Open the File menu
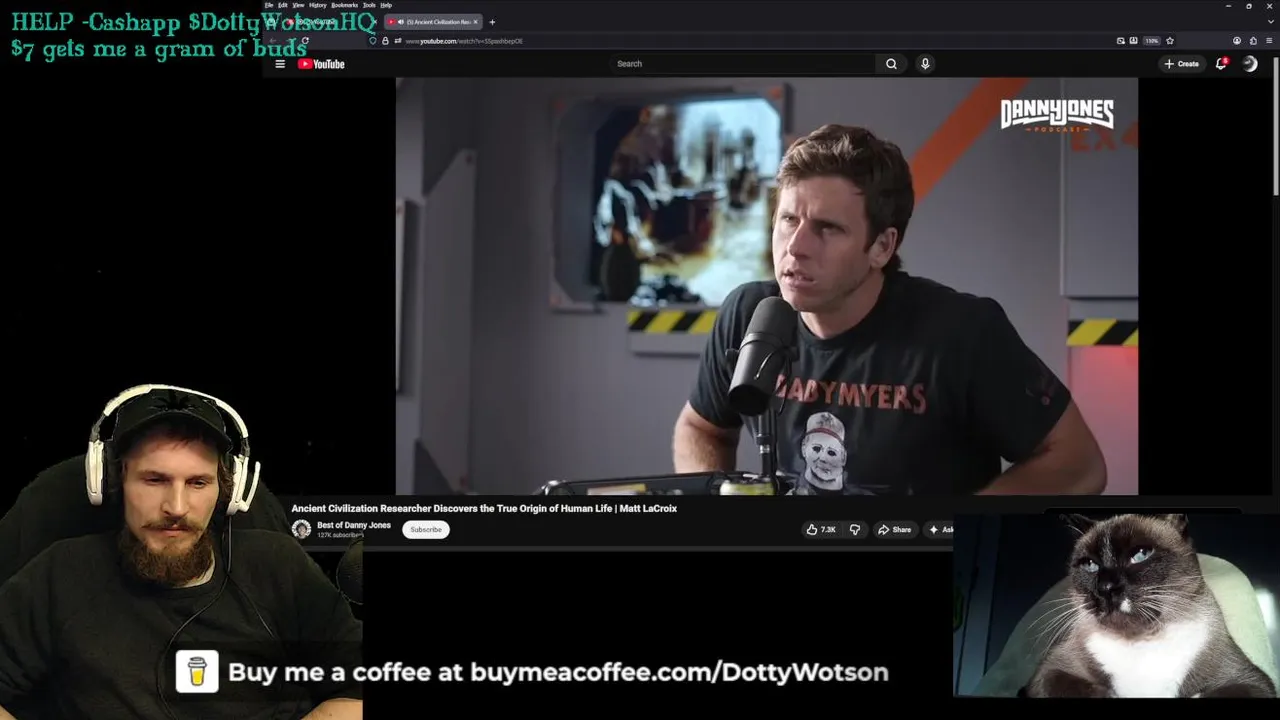1280x720 pixels. pos(269,5)
